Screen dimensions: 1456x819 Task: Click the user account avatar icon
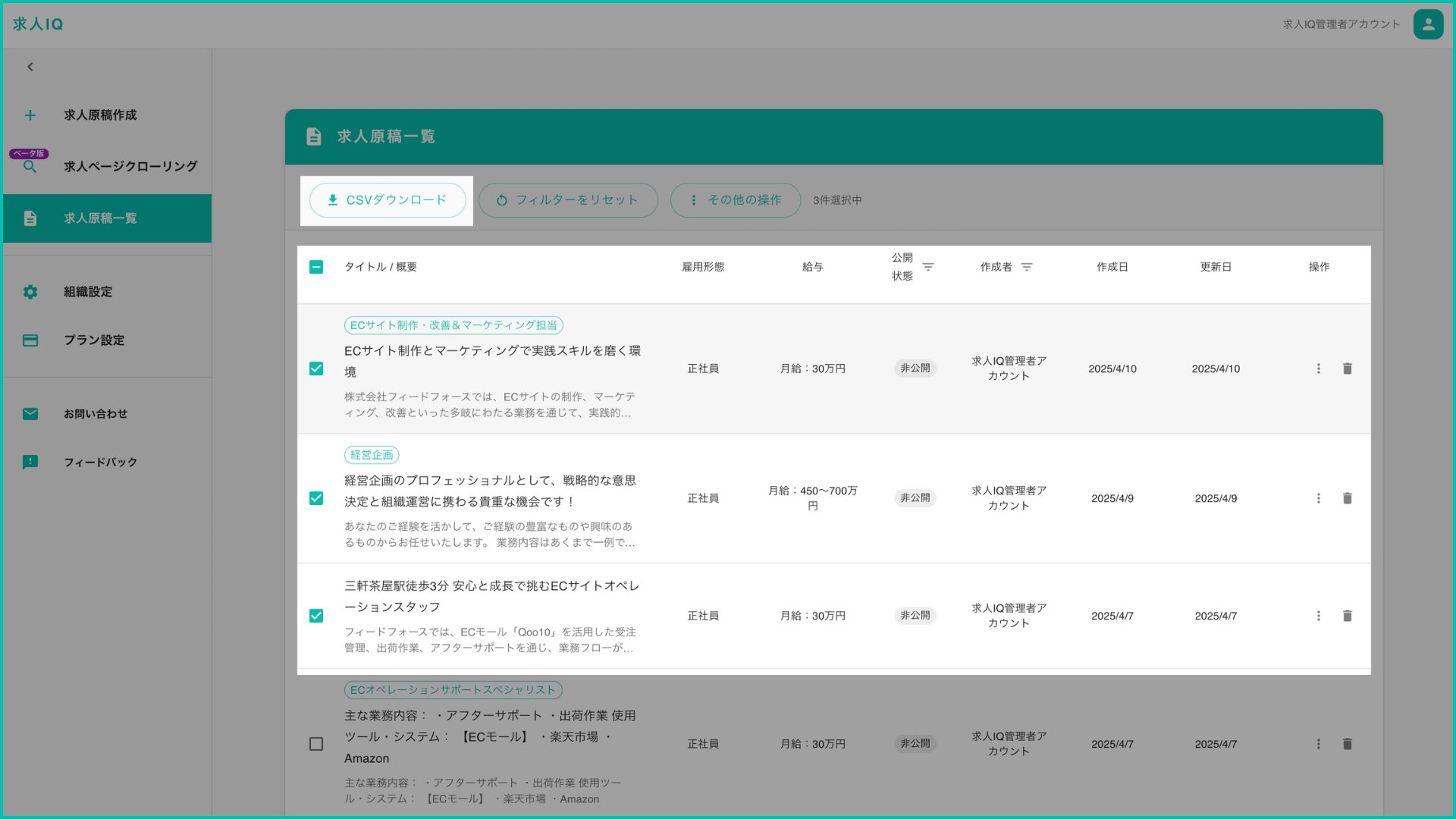click(x=1427, y=24)
